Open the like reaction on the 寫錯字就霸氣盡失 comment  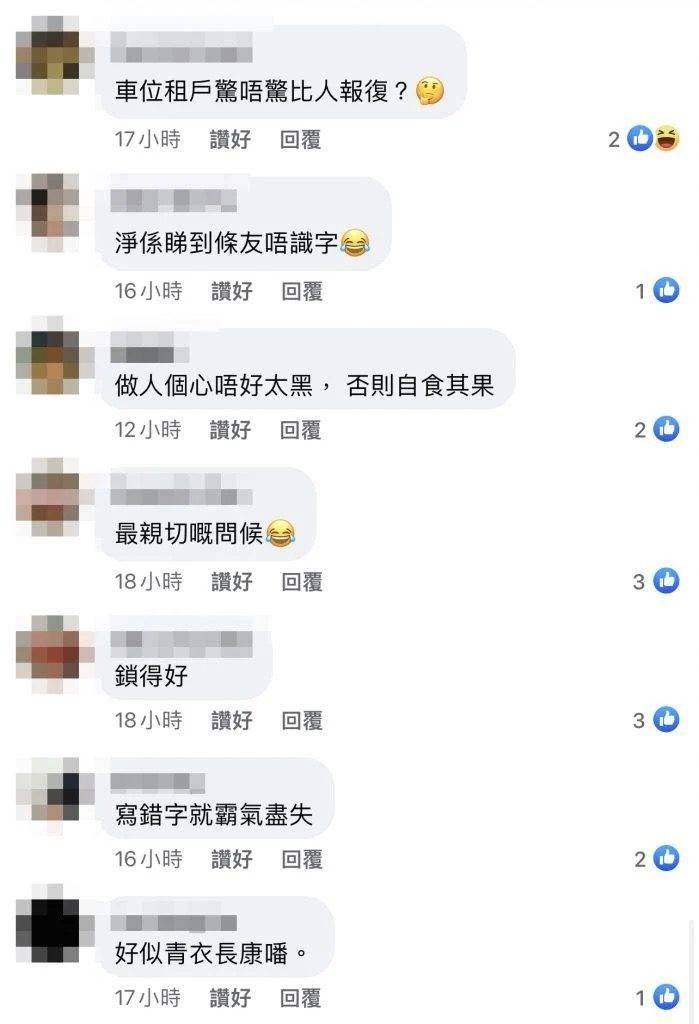click(666, 858)
